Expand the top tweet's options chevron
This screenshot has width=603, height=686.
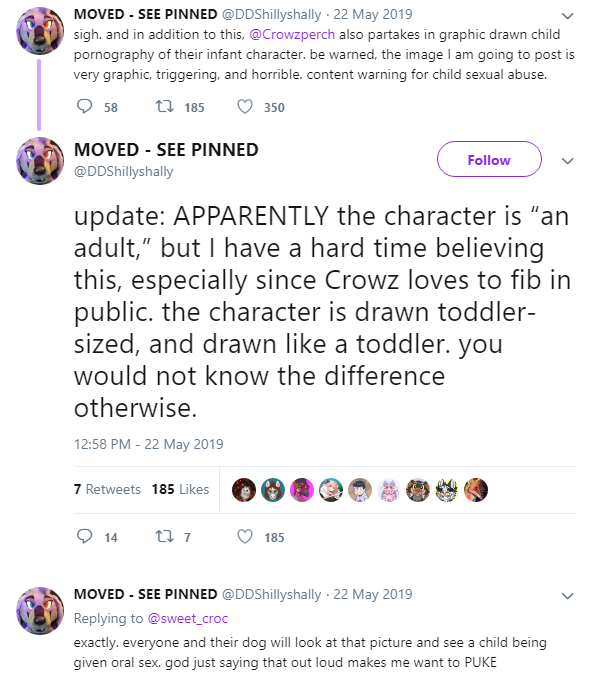(x=567, y=16)
